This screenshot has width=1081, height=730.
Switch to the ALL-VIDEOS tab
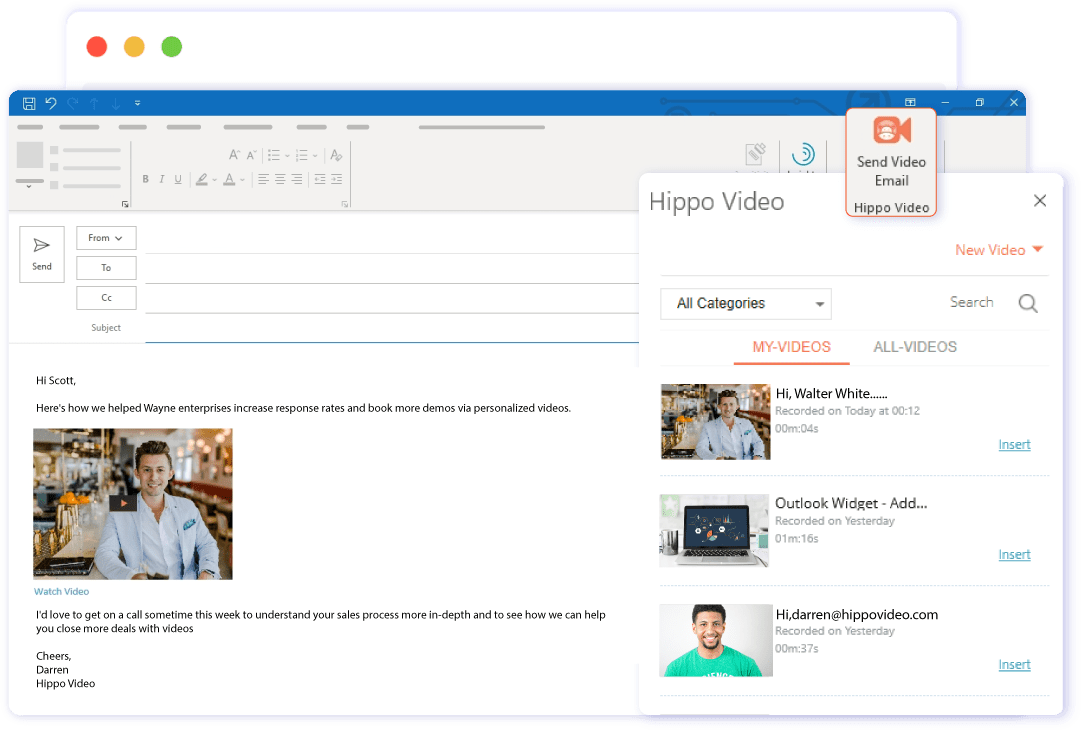[914, 347]
